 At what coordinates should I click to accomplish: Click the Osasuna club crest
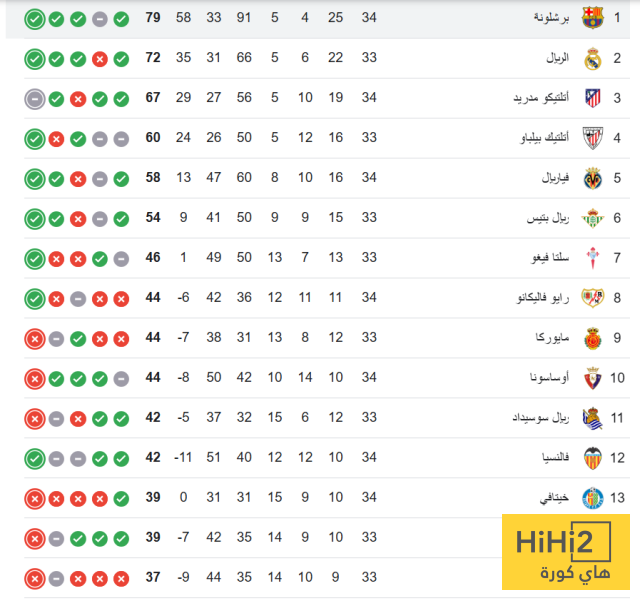pyautogui.click(x=592, y=378)
